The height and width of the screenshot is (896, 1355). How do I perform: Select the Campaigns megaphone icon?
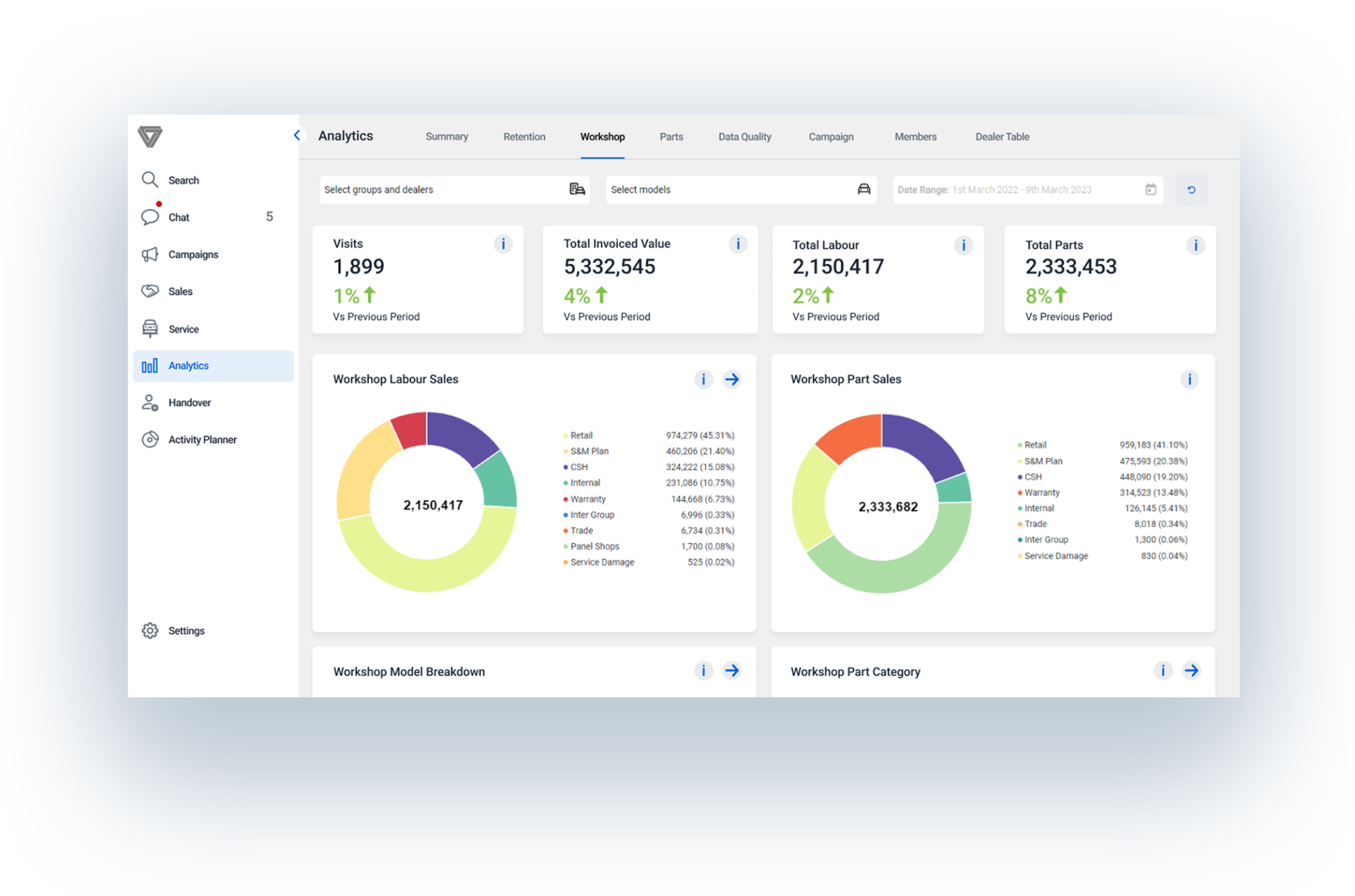point(150,254)
